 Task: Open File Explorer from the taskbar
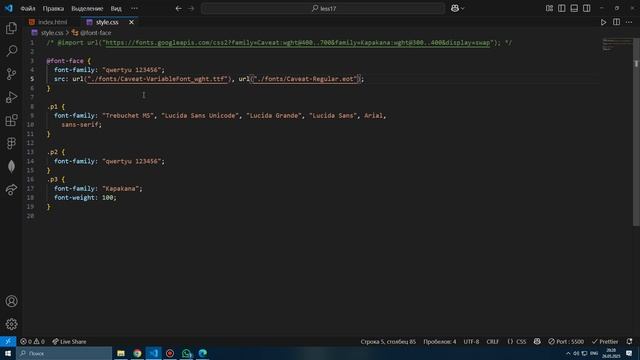tap(121, 353)
